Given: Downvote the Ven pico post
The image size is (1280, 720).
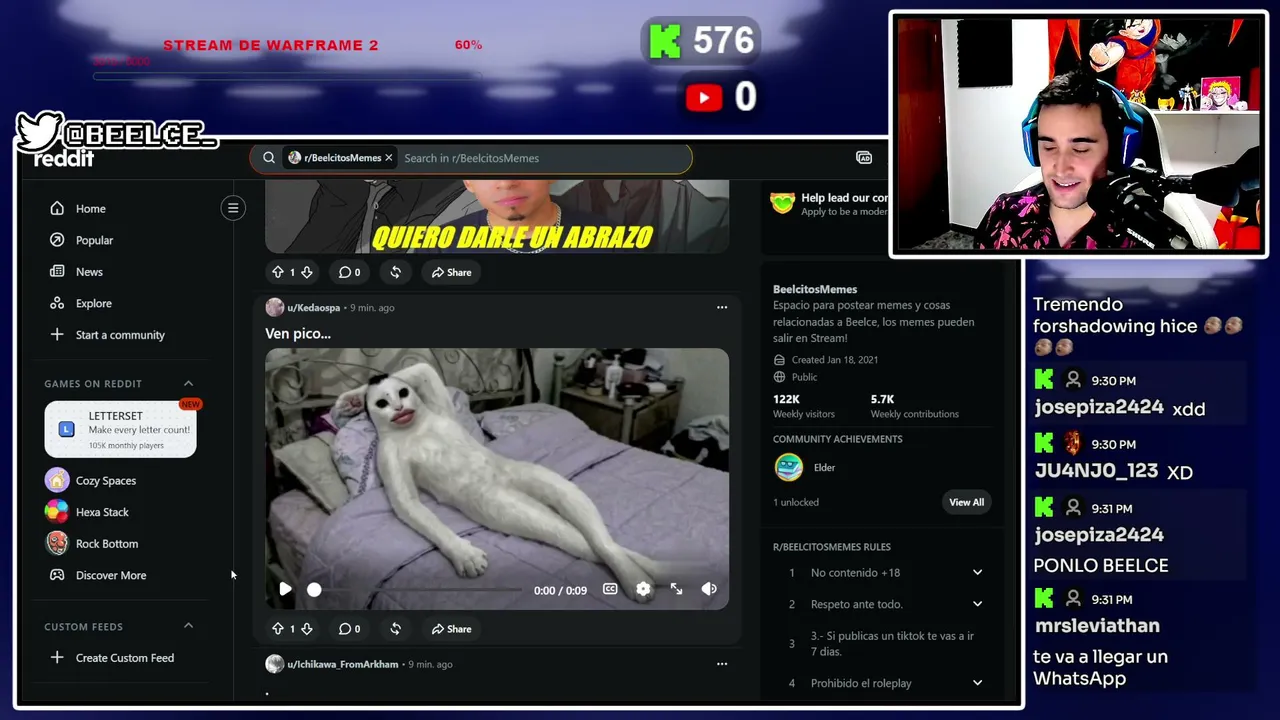Looking at the screenshot, I should [x=307, y=629].
